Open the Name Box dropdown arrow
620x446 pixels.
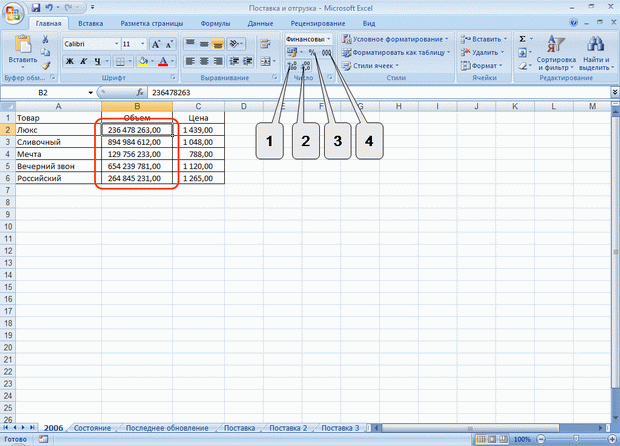point(91,93)
